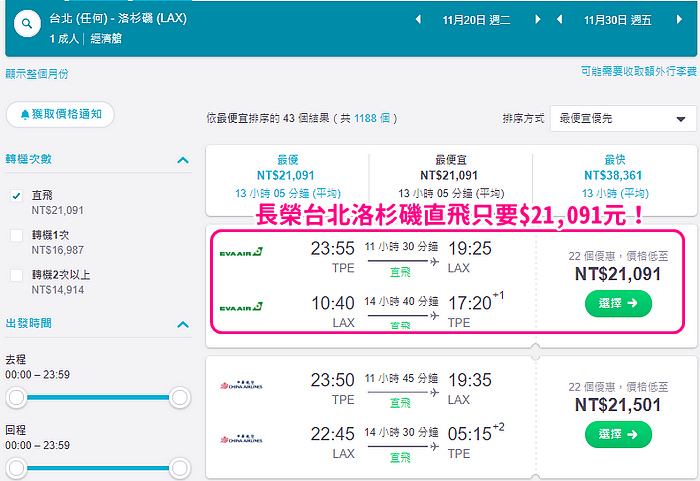Check the 轉機1次 one-stop checkbox
This screenshot has width=700, height=481.
(17, 235)
